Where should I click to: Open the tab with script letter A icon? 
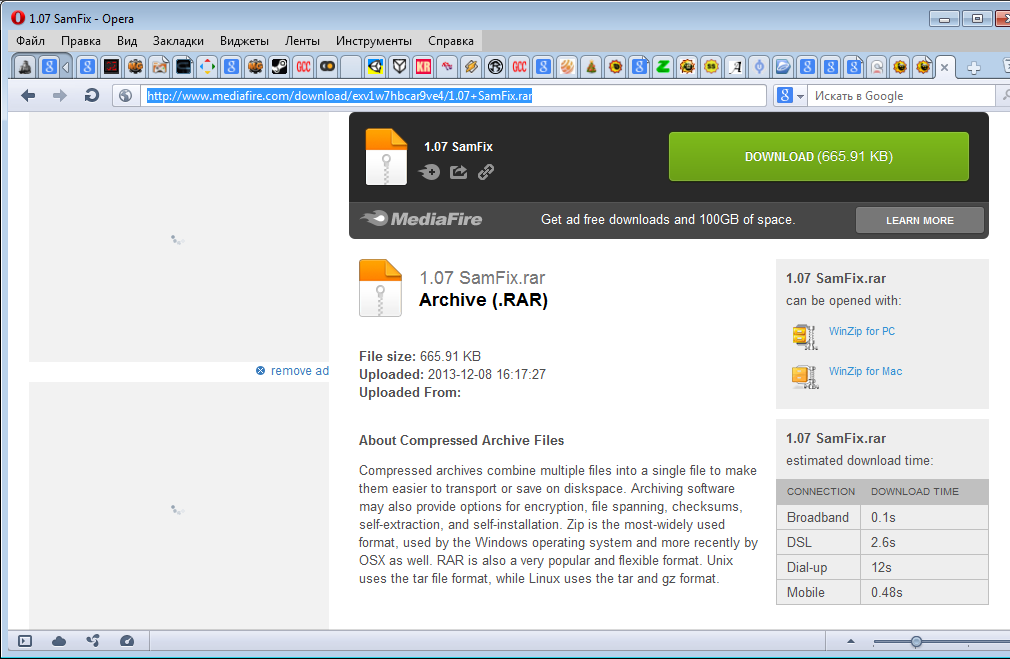click(735, 66)
